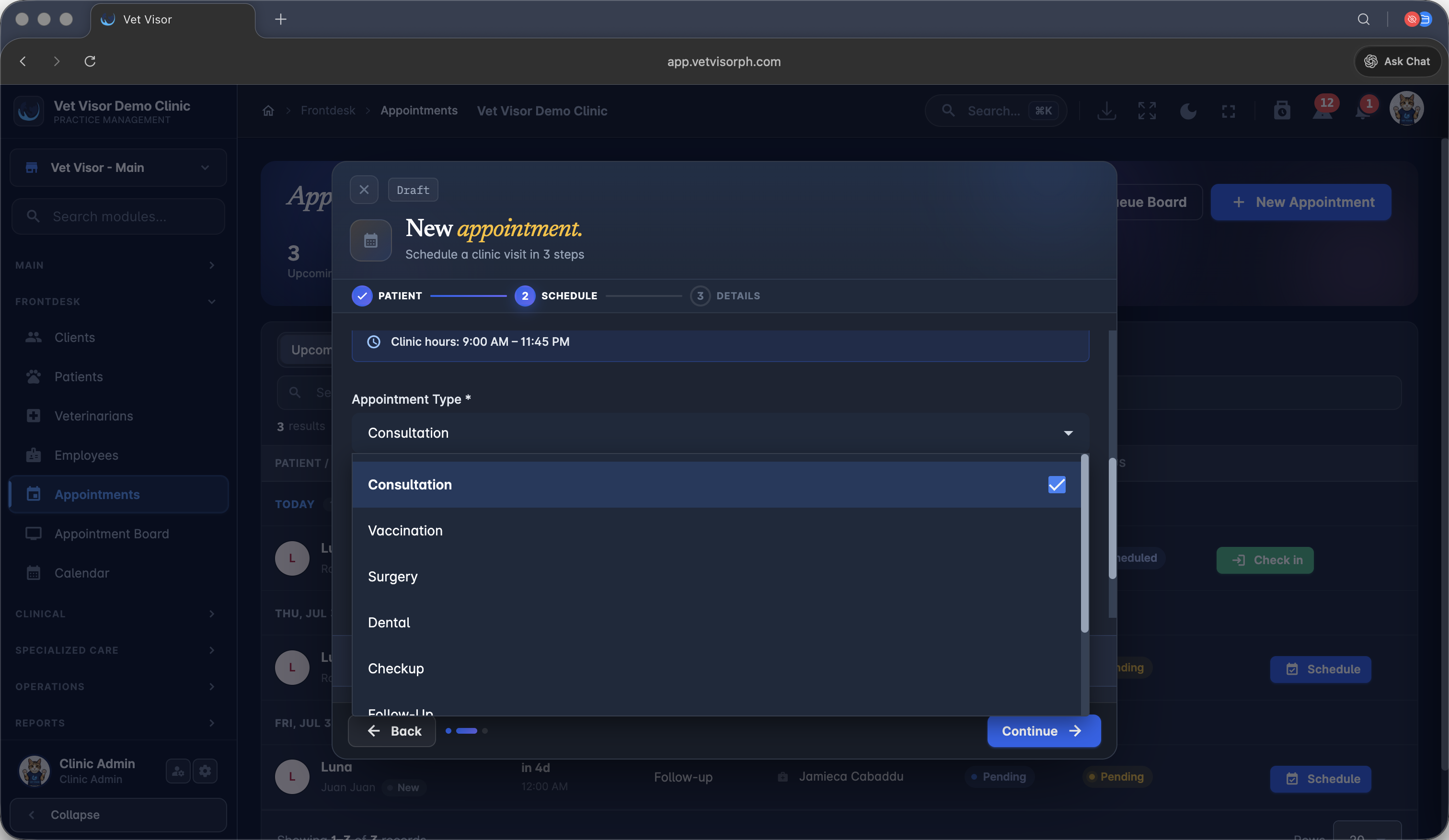Image resolution: width=1449 pixels, height=840 pixels.
Task: Click the step progress dots indicator
Action: (466, 731)
